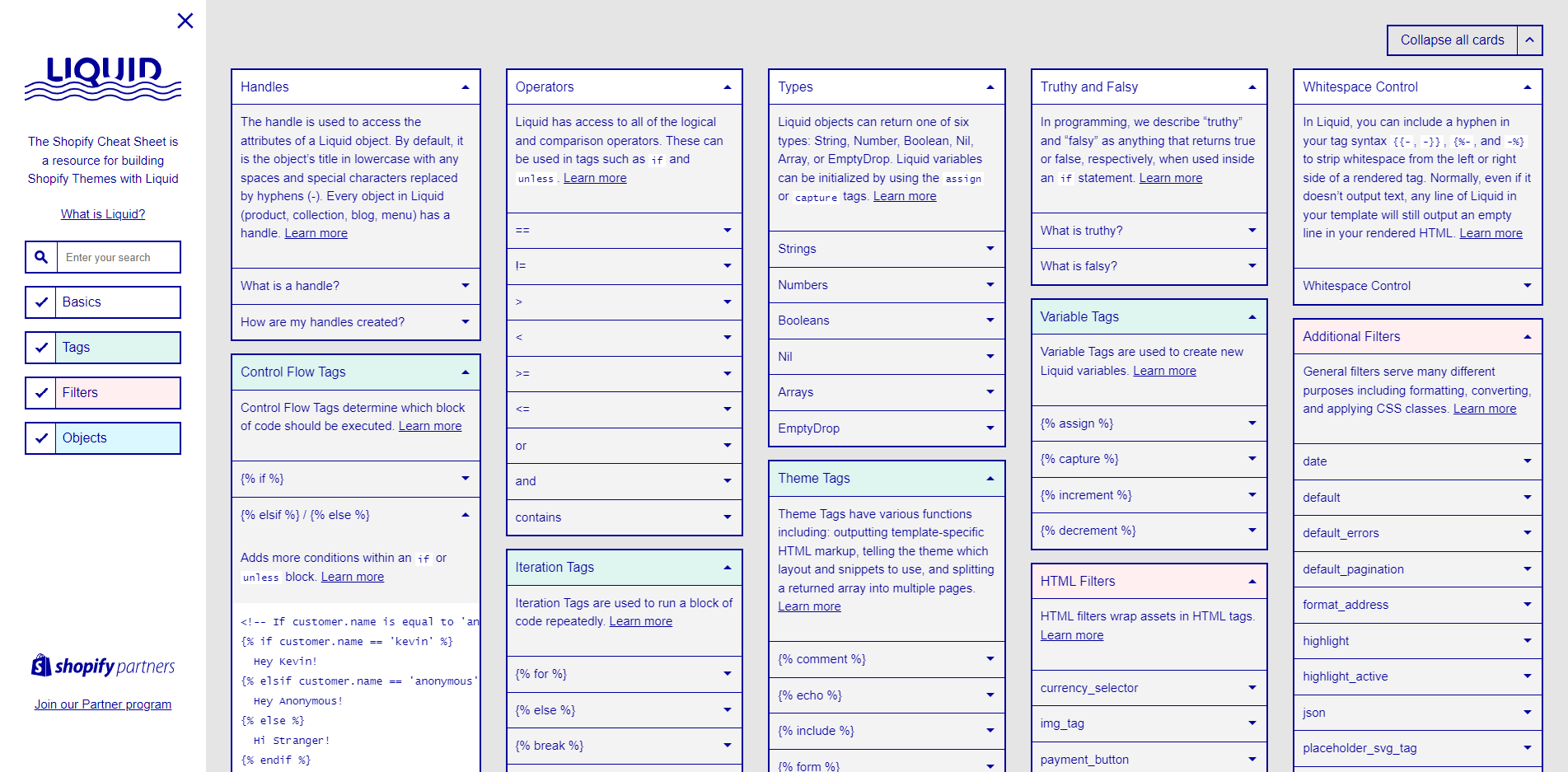1568x772 pixels.
Task: Collapse the Additional Filters card arrow
Action: 1528,337
